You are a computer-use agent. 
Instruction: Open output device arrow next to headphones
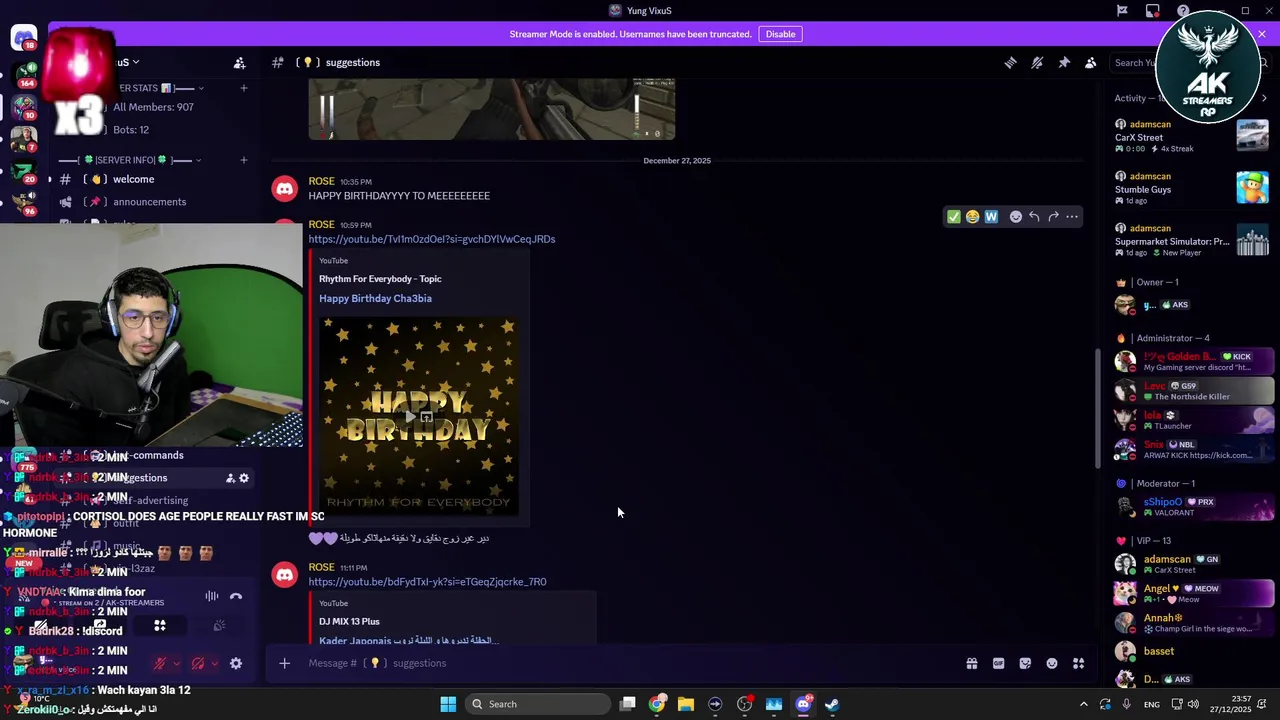tap(214, 663)
